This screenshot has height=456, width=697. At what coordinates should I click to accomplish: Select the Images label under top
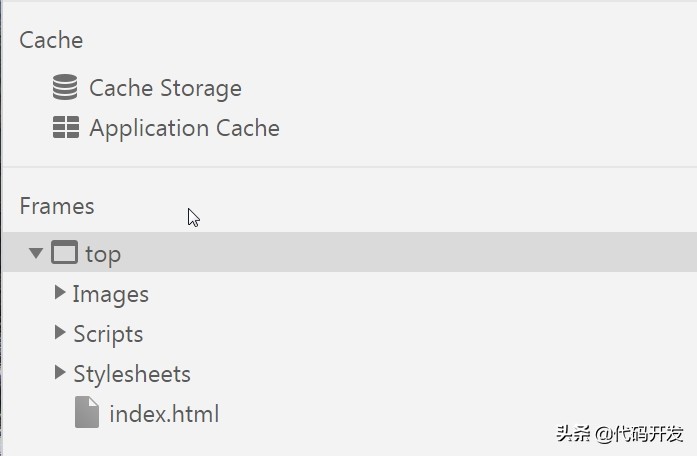point(111,294)
